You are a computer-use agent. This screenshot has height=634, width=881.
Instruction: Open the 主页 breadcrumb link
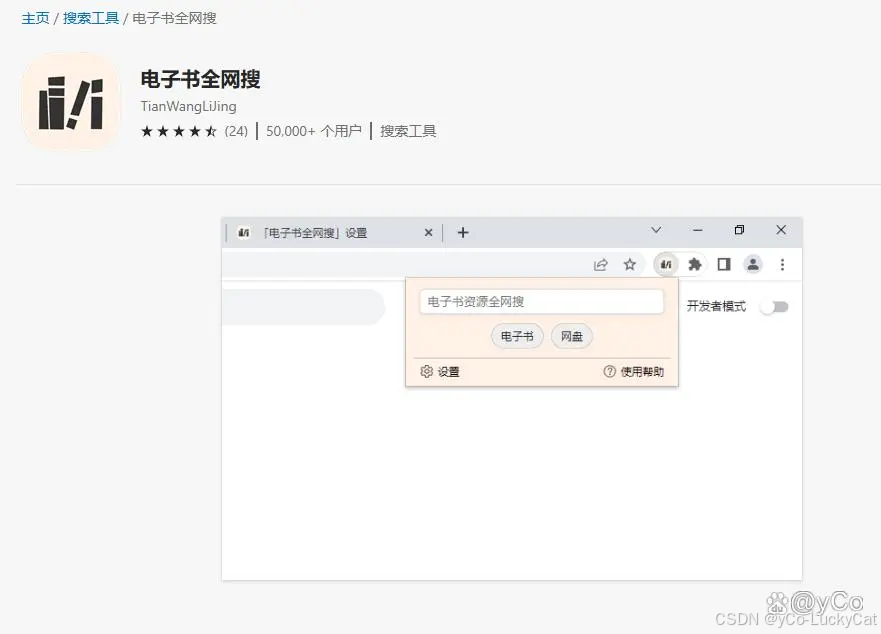pyautogui.click(x=35, y=19)
